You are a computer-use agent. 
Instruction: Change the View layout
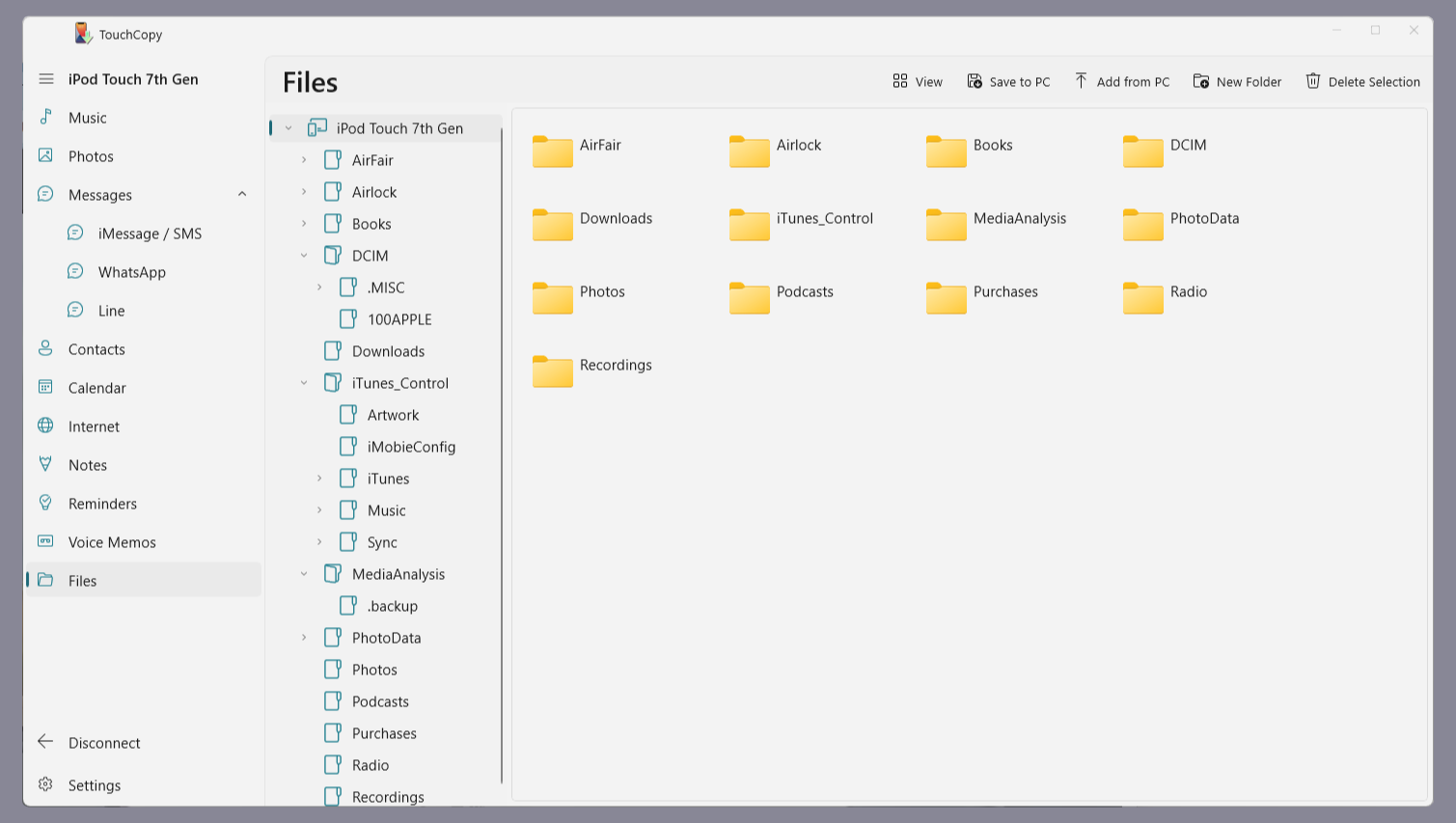tap(918, 81)
